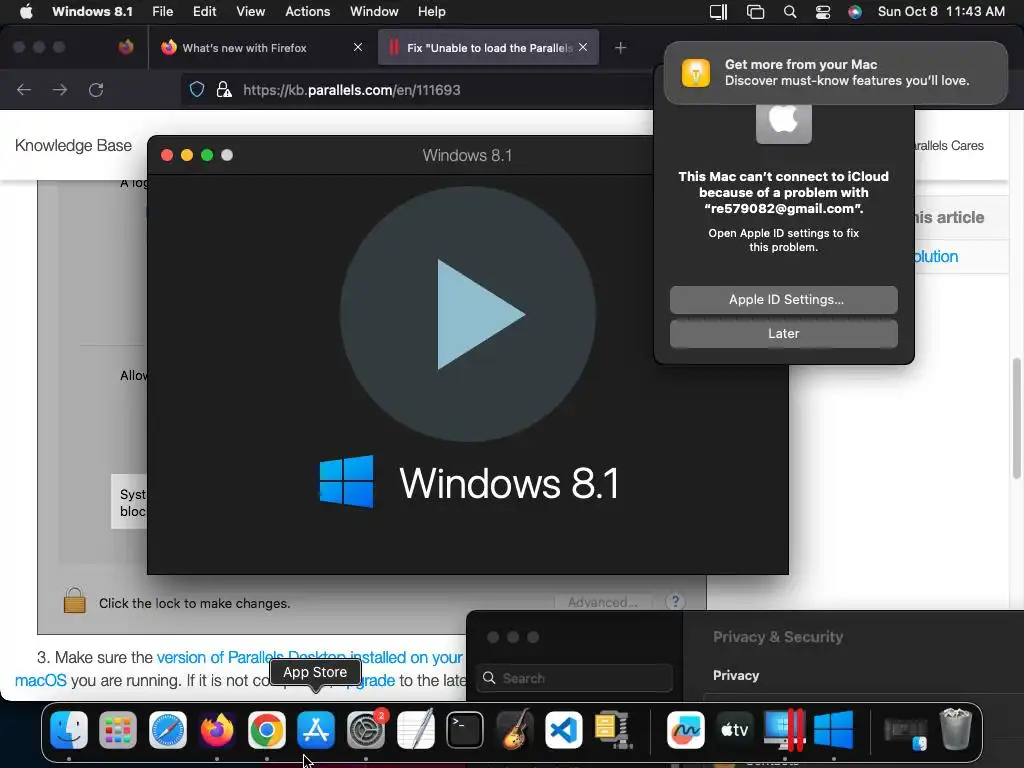The width and height of the screenshot is (1024, 768).
Task: Click the web page vertical scrollbar
Action: (x=1016, y=418)
